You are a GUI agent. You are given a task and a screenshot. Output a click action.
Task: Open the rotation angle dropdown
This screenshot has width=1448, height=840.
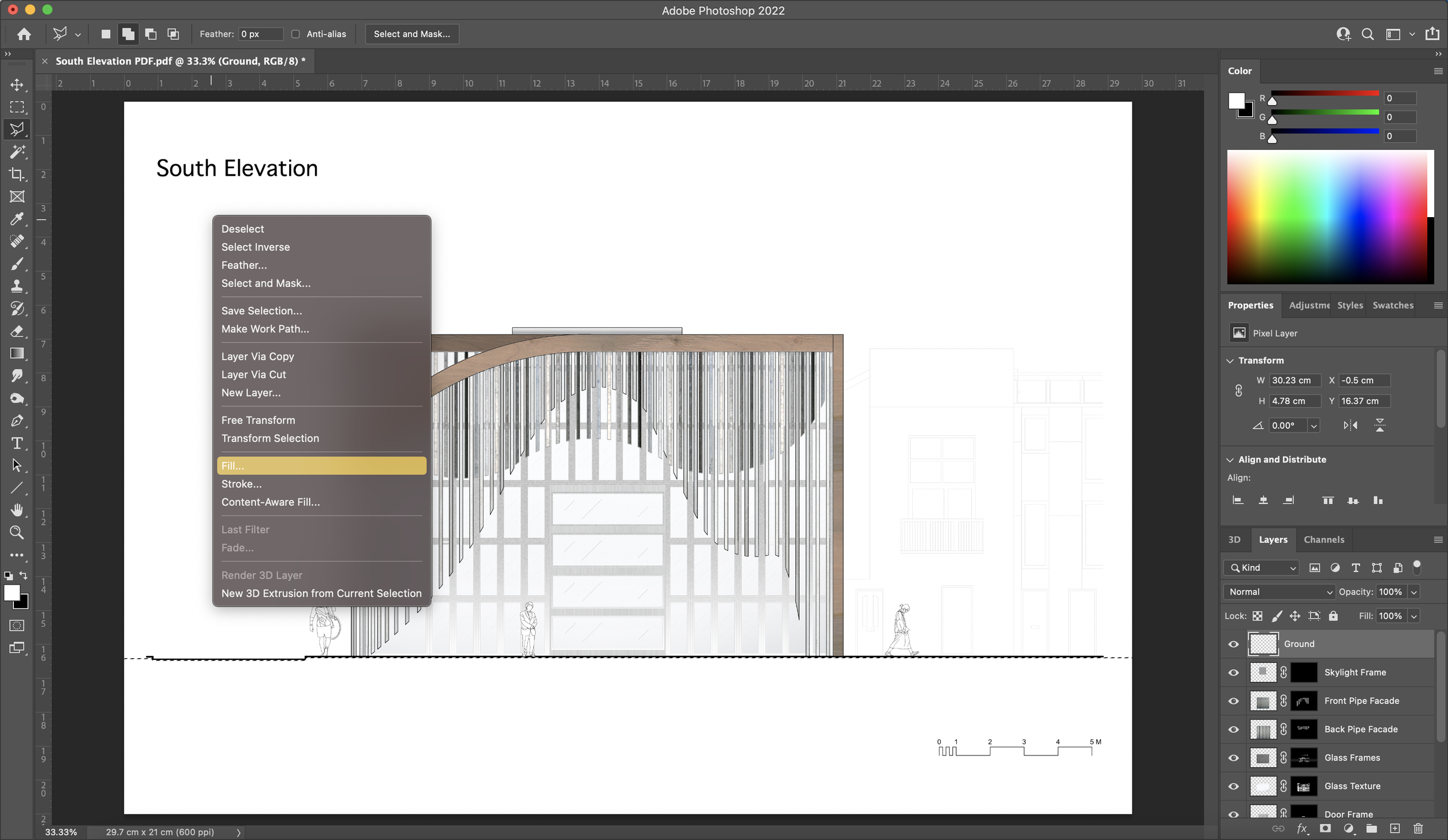(x=1314, y=425)
